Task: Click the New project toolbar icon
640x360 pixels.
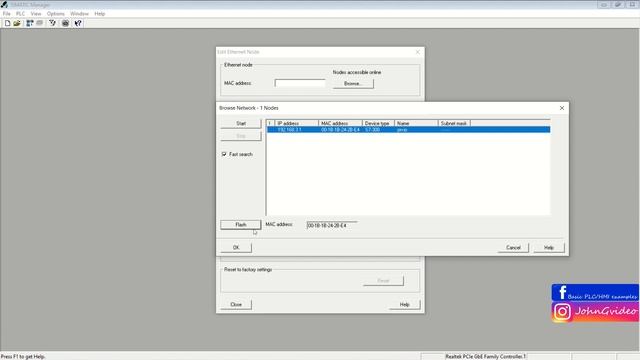Action: tap(7, 23)
